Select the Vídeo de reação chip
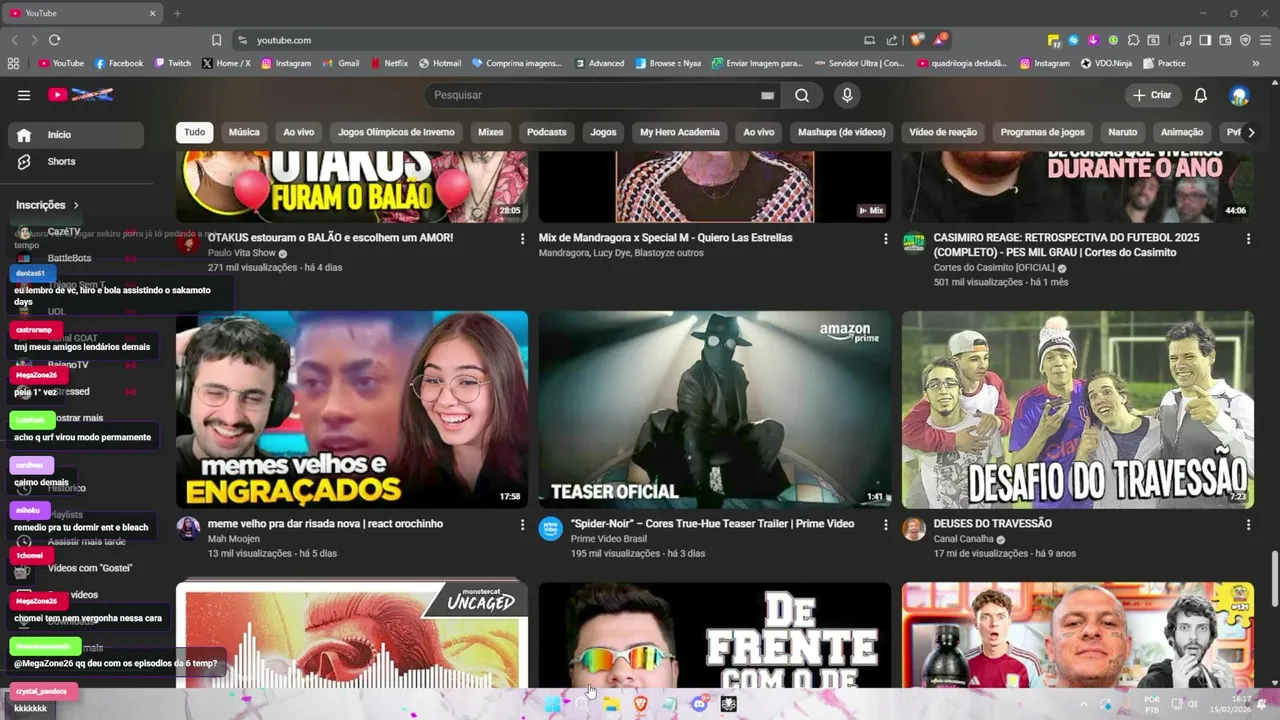The image size is (1280, 720). click(943, 132)
